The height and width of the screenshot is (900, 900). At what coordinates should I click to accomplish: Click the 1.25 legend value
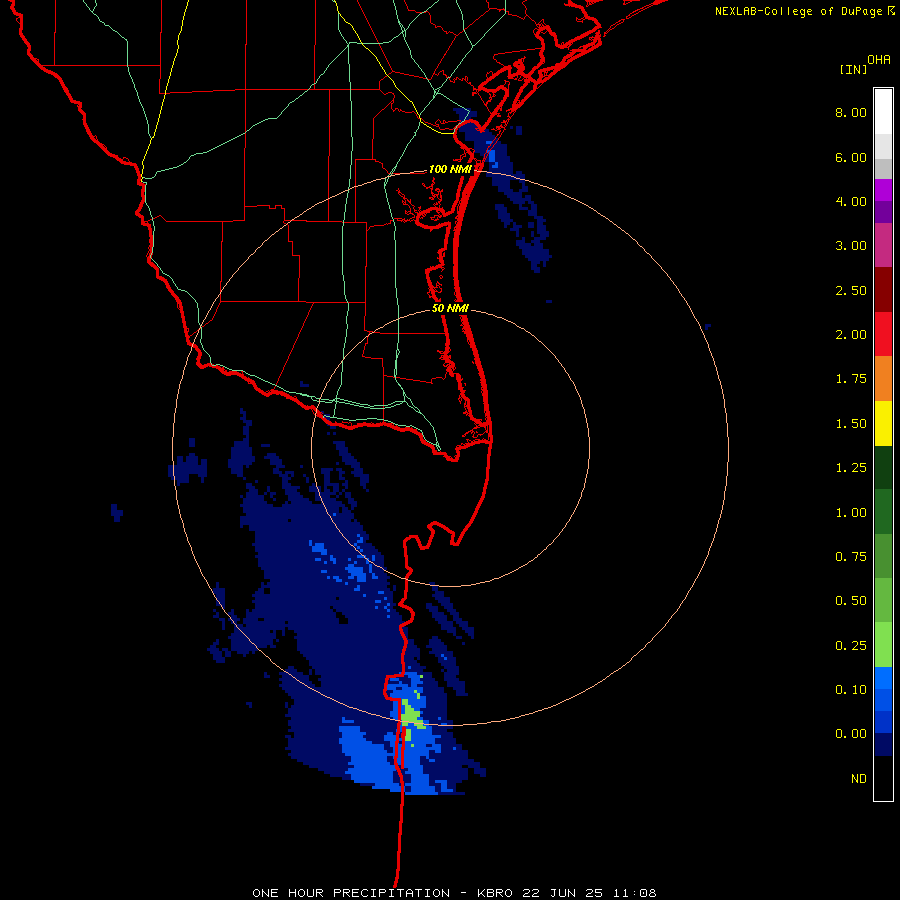[851, 468]
